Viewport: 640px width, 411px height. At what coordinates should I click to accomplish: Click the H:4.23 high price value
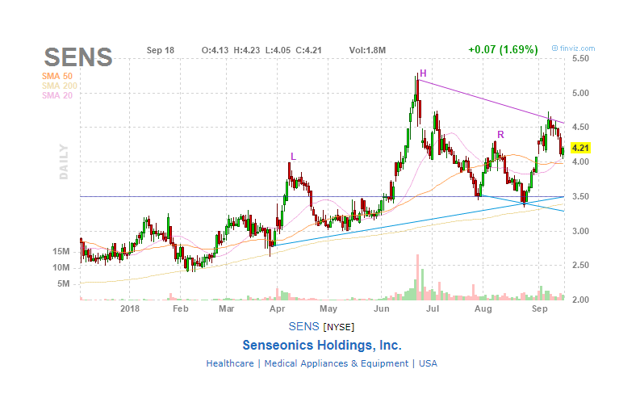(247, 50)
